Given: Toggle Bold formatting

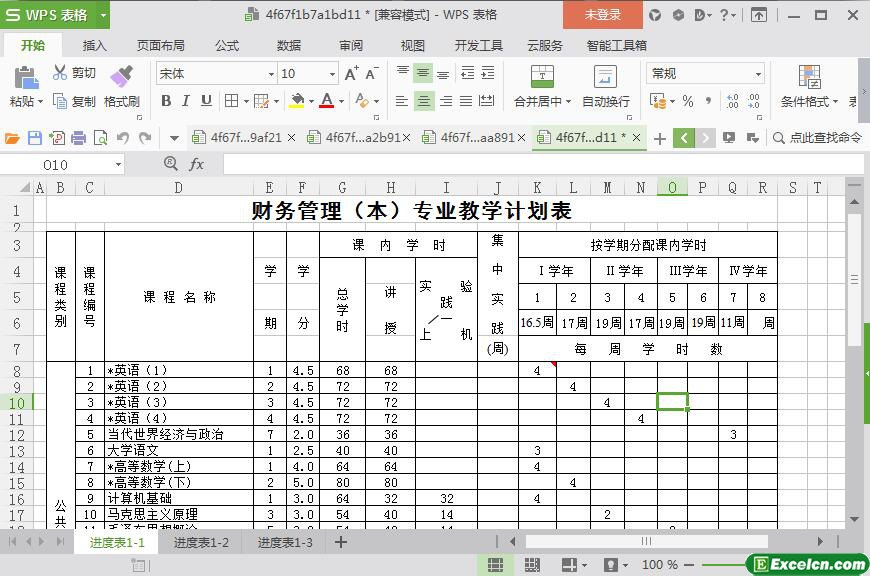Looking at the screenshot, I should (165, 101).
